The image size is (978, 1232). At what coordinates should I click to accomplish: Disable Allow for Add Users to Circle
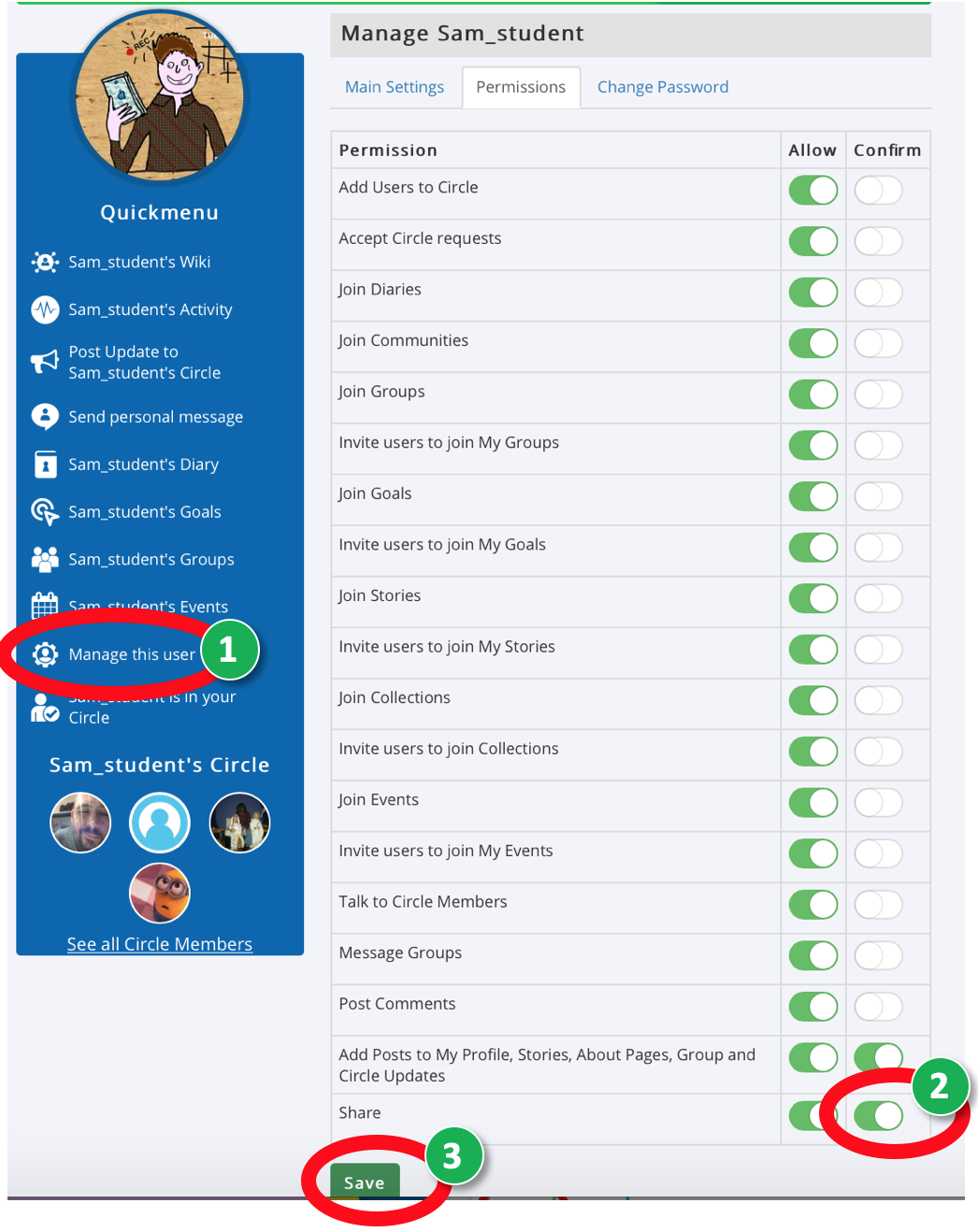(813, 191)
